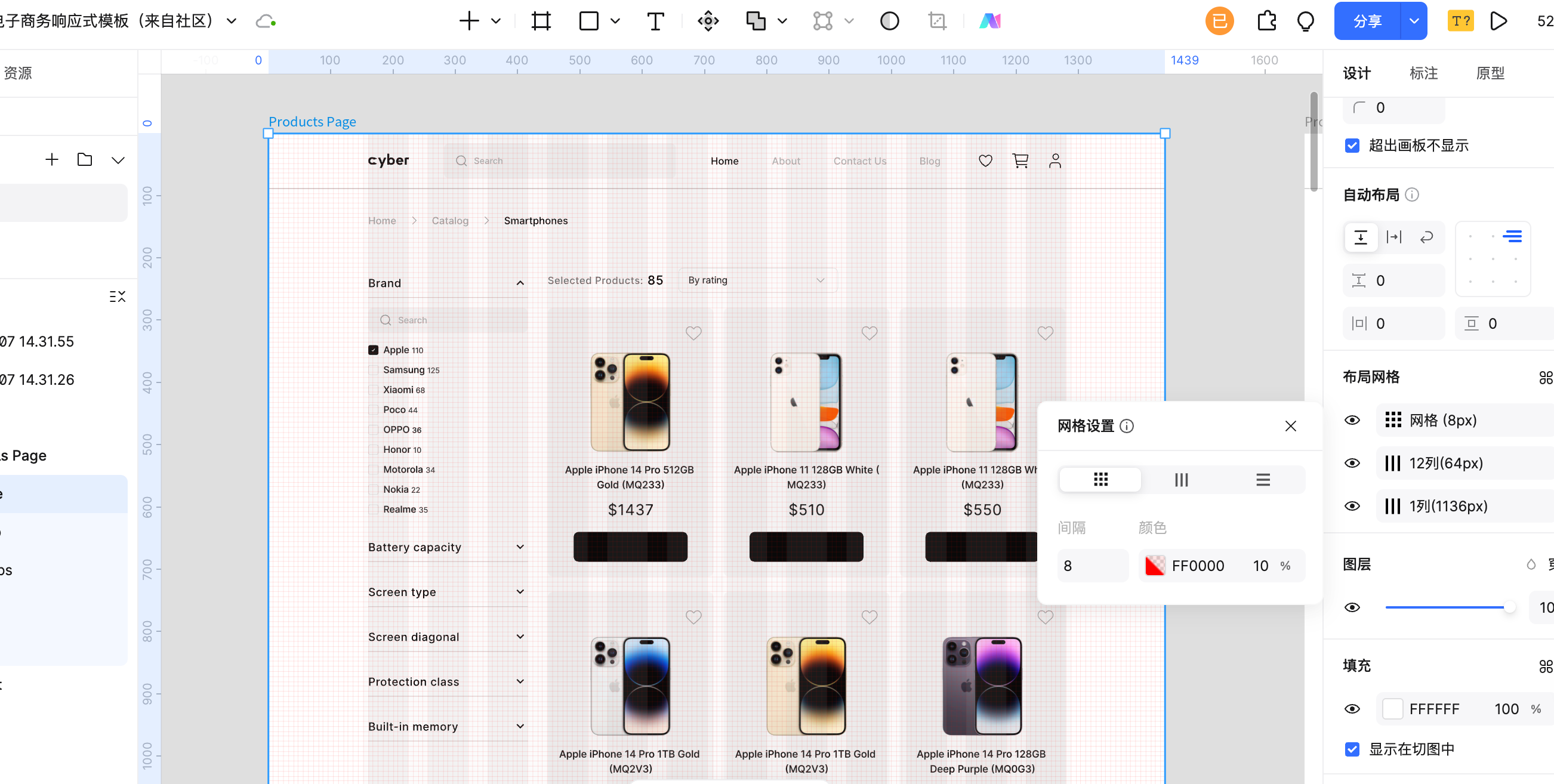Open the white FFFFFF fill swatch

[x=1392, y=709]
